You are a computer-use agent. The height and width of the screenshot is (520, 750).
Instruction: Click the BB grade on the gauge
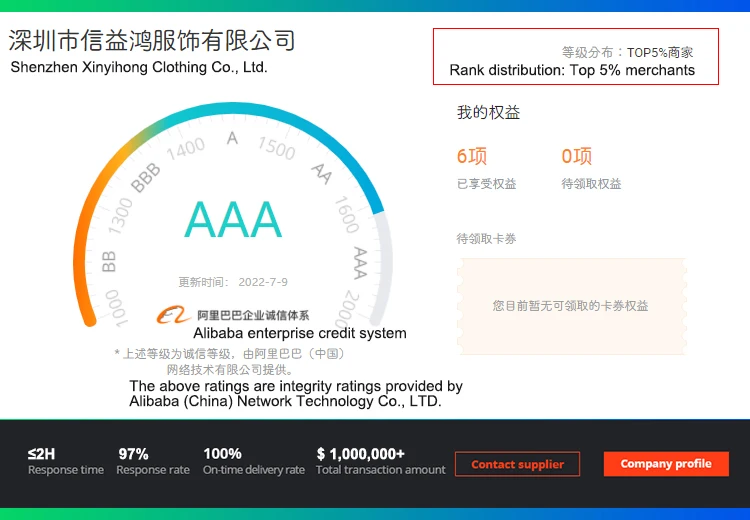click(109, 262)
